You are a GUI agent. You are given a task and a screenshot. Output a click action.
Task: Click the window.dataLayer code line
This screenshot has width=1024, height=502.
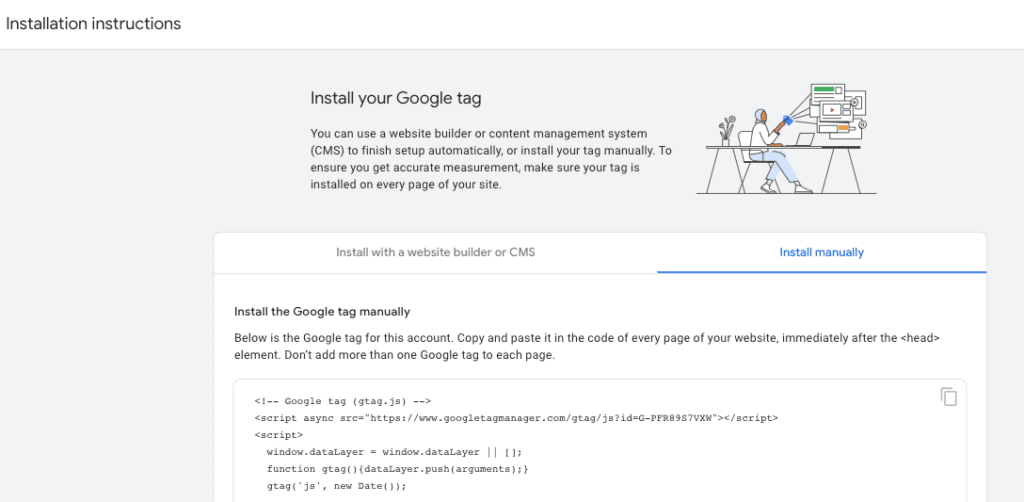(394, 452)
